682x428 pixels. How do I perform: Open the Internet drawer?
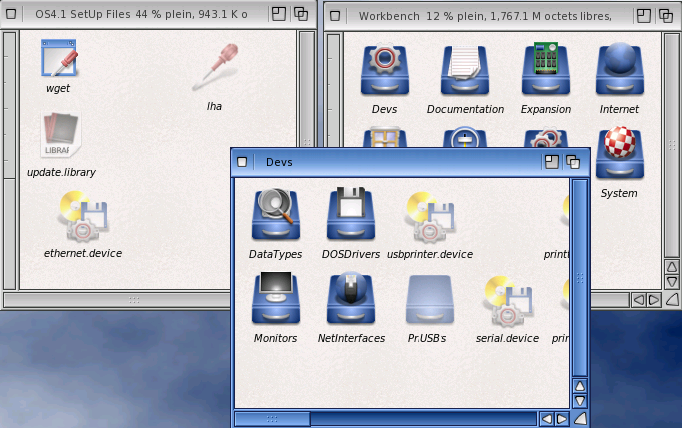point(619,70)
